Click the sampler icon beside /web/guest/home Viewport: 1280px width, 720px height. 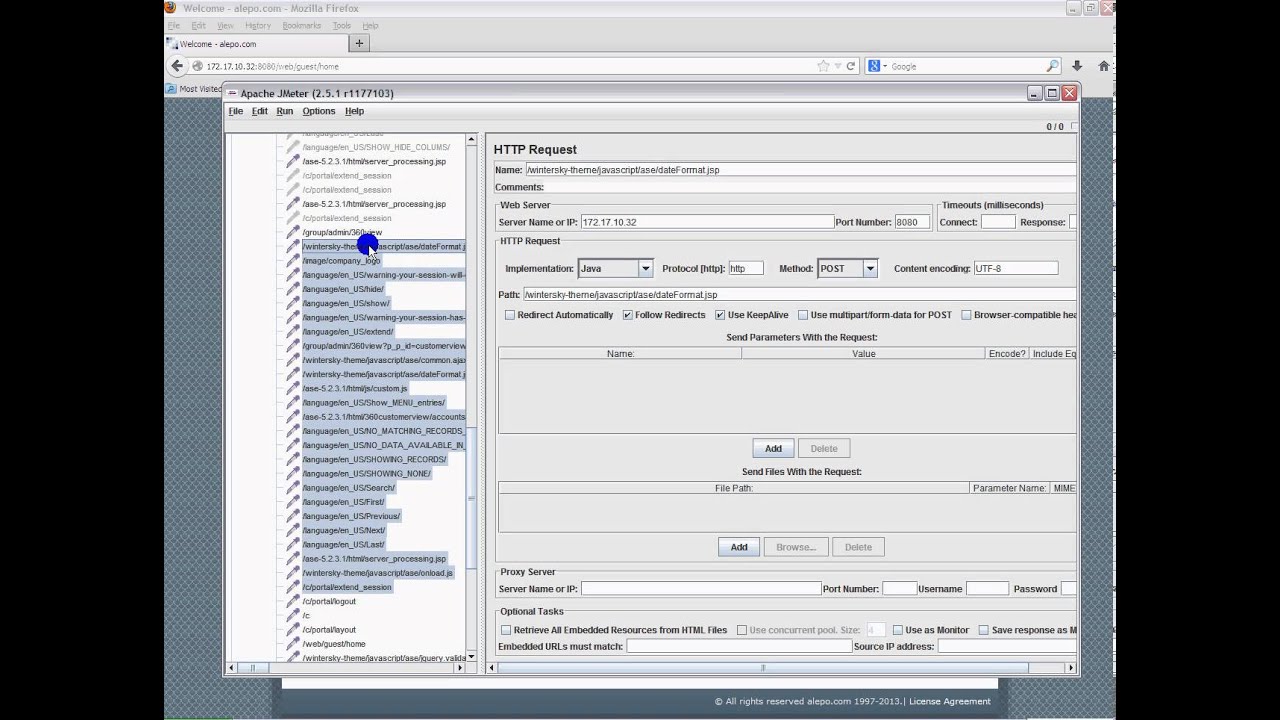click(x=293, y=644)
